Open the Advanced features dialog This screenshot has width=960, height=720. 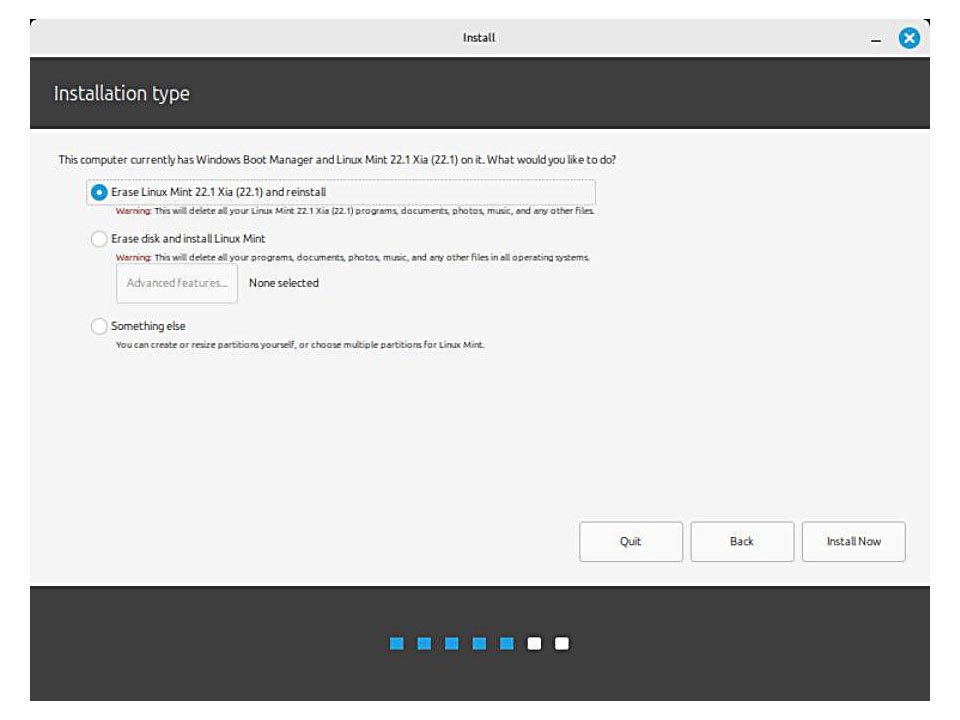(177, 283)
